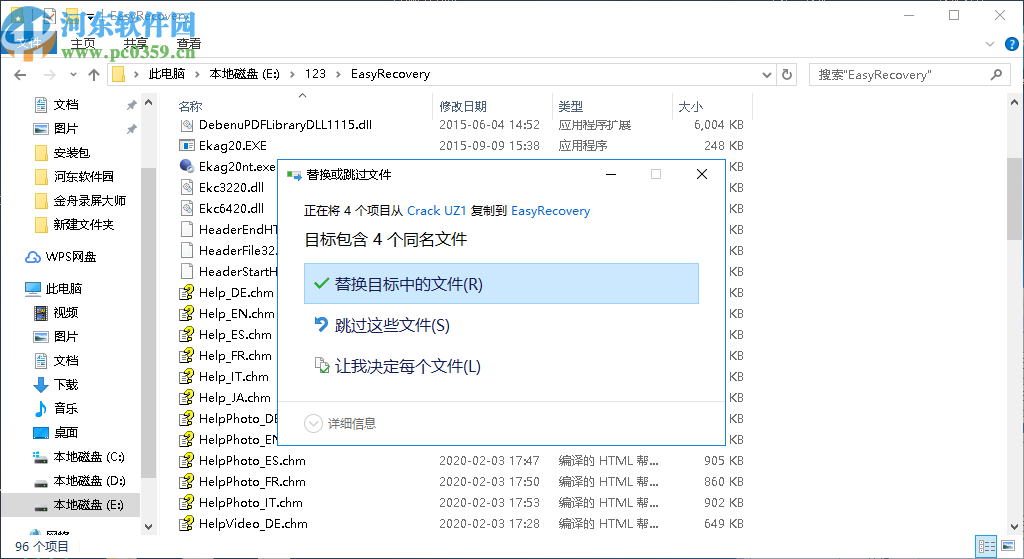Open the 金舟录屏大师 folder in sidebar
This screenshot has width=1024, height=559.
89,200
